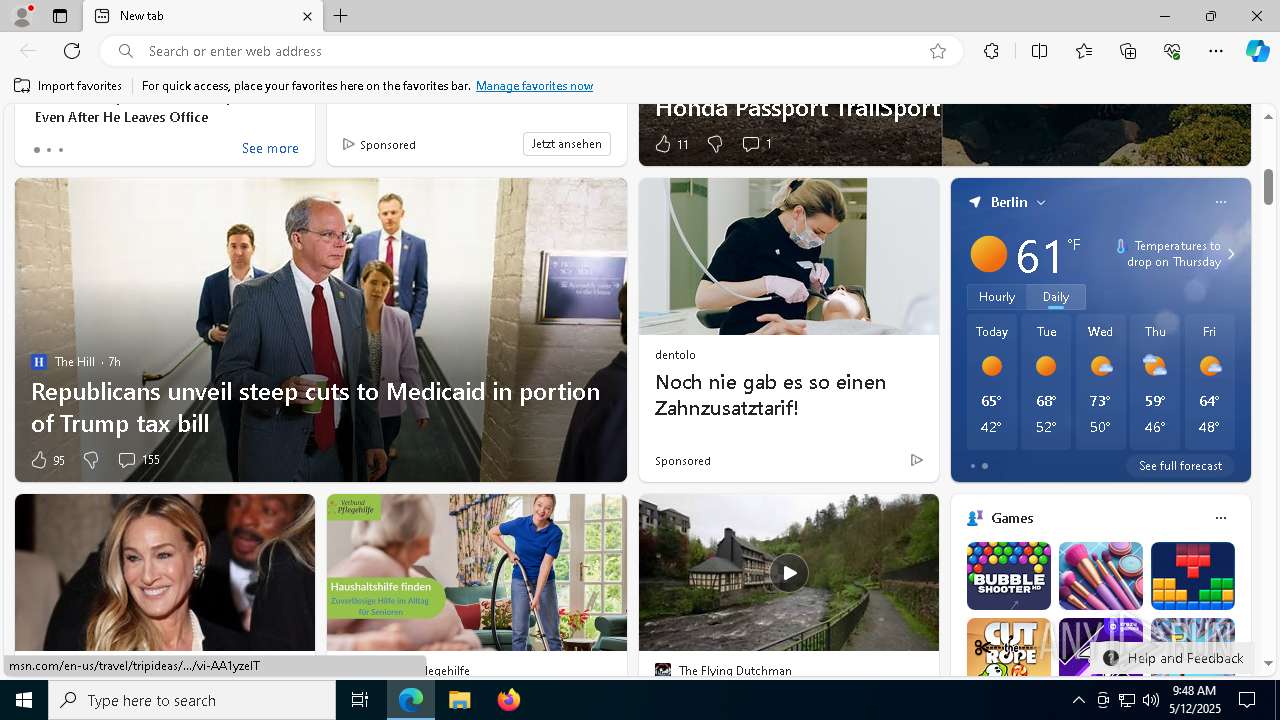Like the Honda Passport TrailSport article
1280x720 pixels.
pos(672,144)
